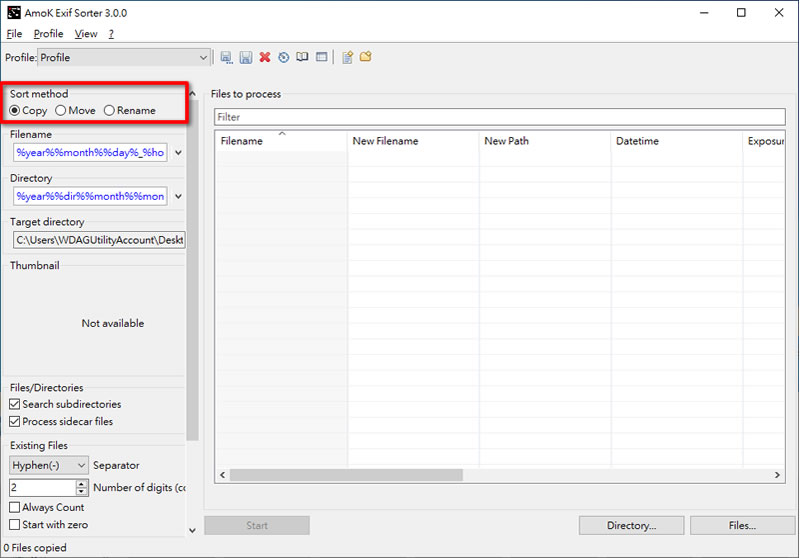Image resolution: width=800 pixels, height=558 pixels.
Task: Open the ? help menu
Action: pyautogui.click(x=111, y=34)
